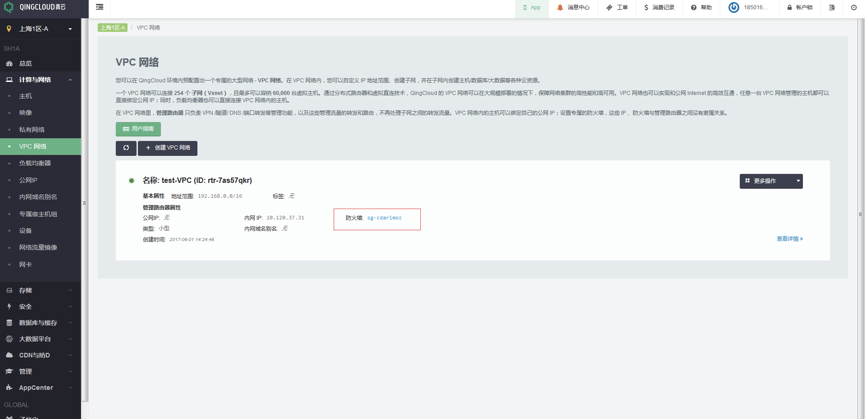Collapse the 计算与网络 sidebar section
865x419 pixels.
(x=40, y=80)
